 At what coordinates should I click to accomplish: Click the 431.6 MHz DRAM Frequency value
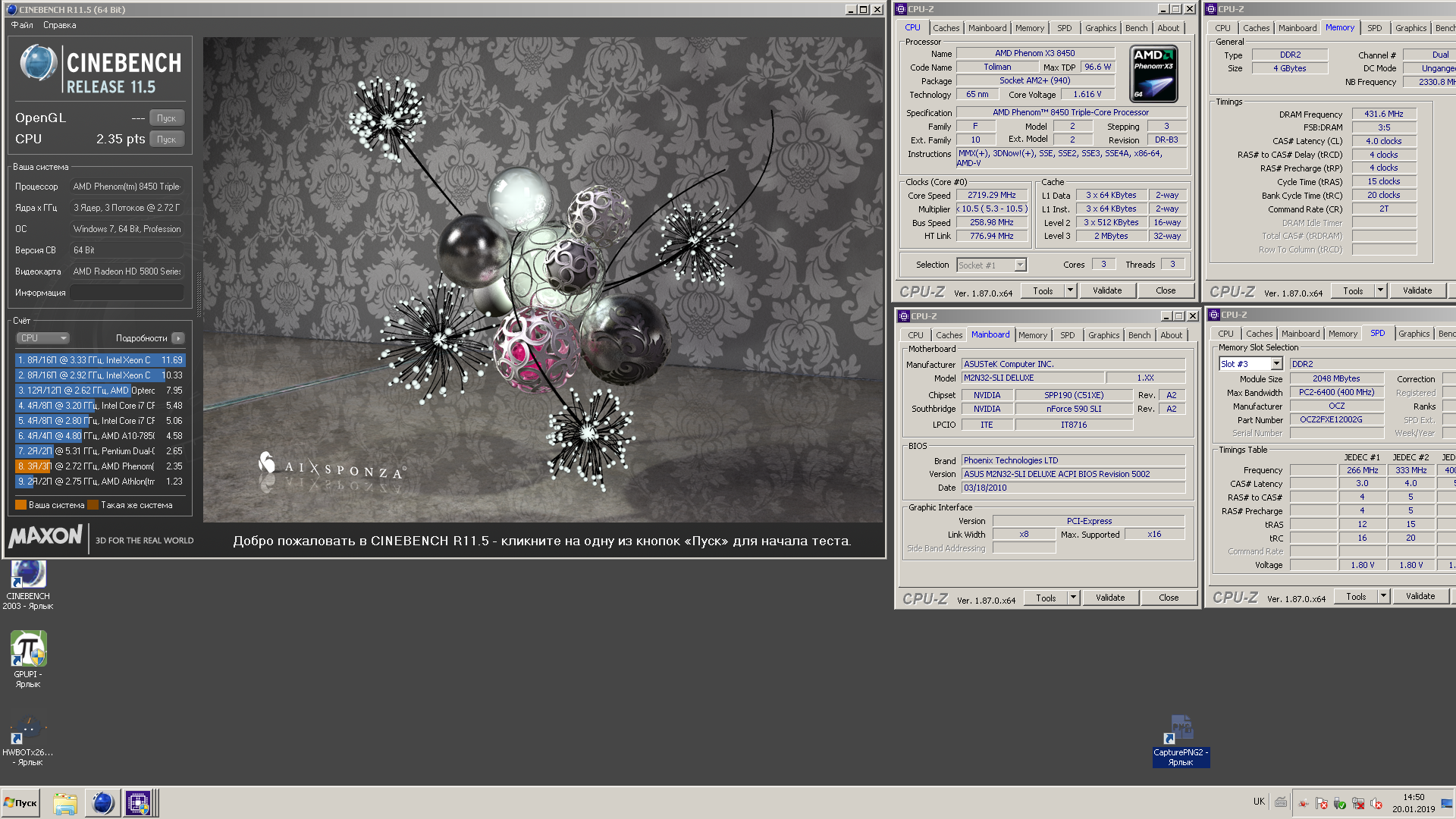tap(1384, 114)
